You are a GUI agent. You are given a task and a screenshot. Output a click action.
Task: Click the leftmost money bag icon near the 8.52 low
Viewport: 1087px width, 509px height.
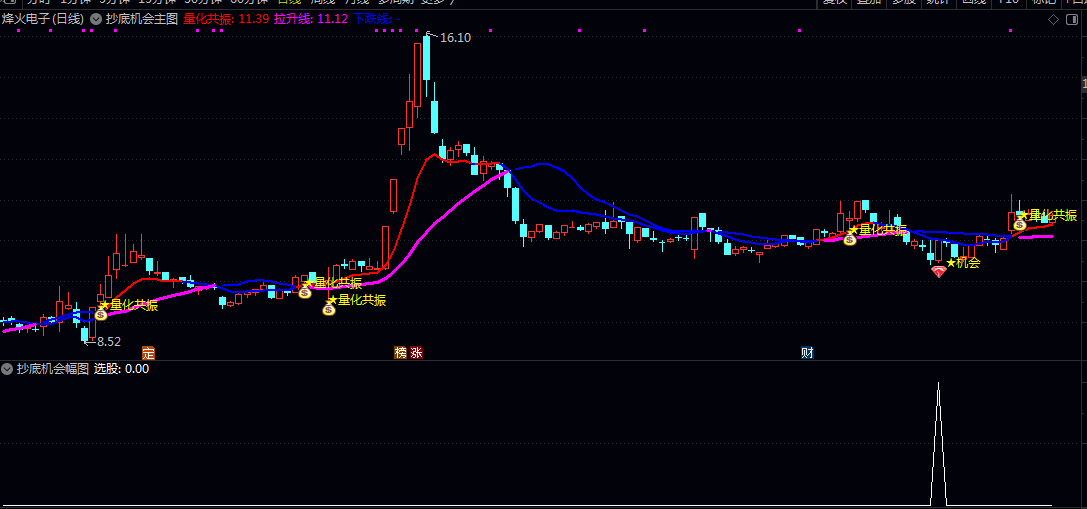[101, 315]
